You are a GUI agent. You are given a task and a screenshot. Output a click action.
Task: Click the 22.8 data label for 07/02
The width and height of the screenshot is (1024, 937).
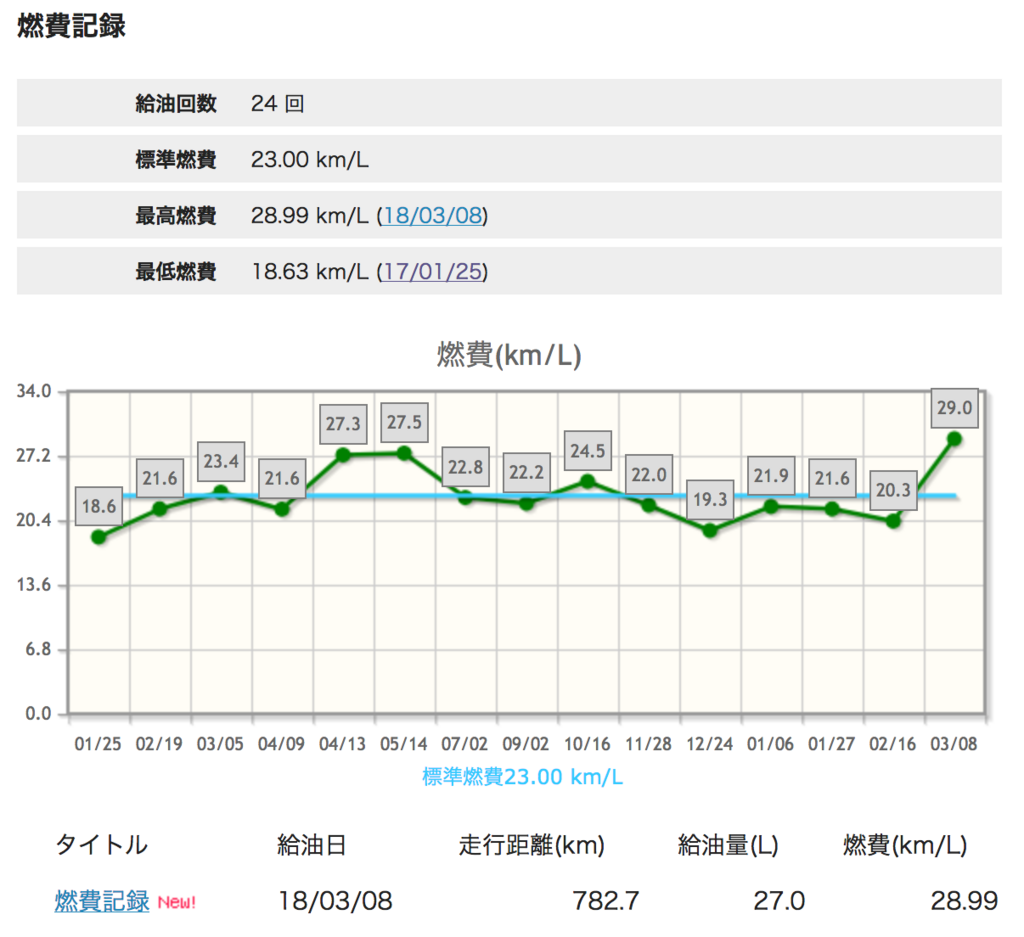point(466,468)
